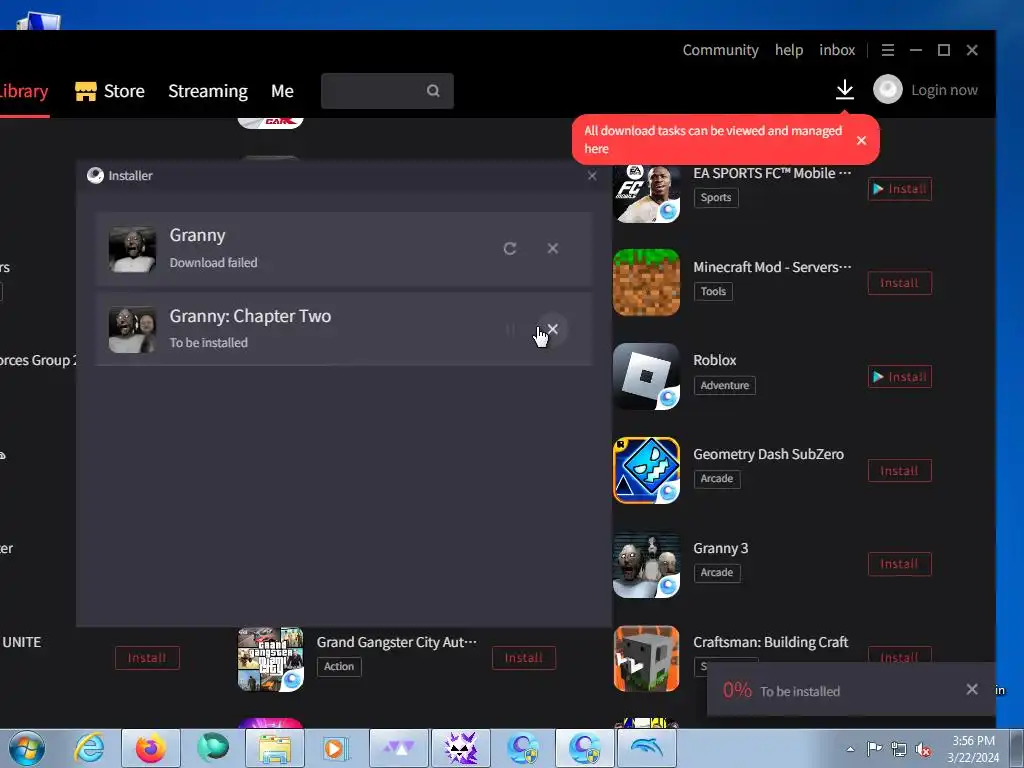1024x768 pixels.
Task: Install Minecraft Mod - Servers
Action: click(899, 283)
